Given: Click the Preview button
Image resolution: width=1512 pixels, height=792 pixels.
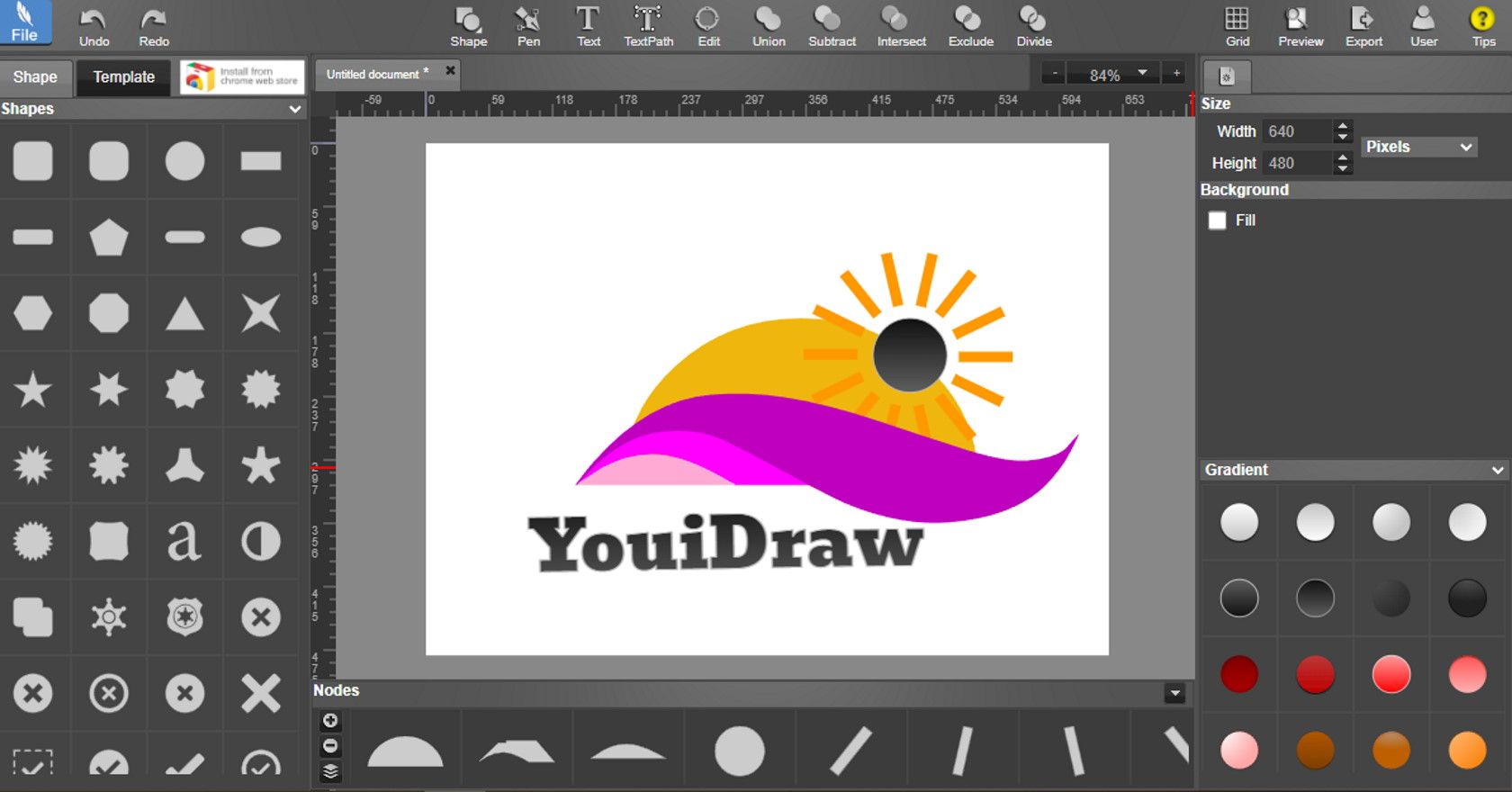Looking at the screenshot, I should point(1300,26).
